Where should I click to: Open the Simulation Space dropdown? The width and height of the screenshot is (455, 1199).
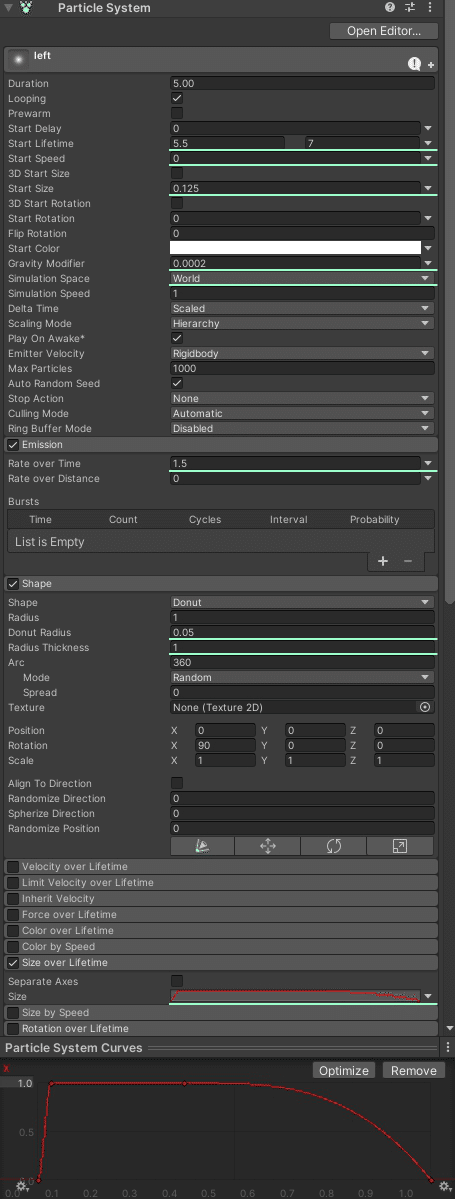302,278
